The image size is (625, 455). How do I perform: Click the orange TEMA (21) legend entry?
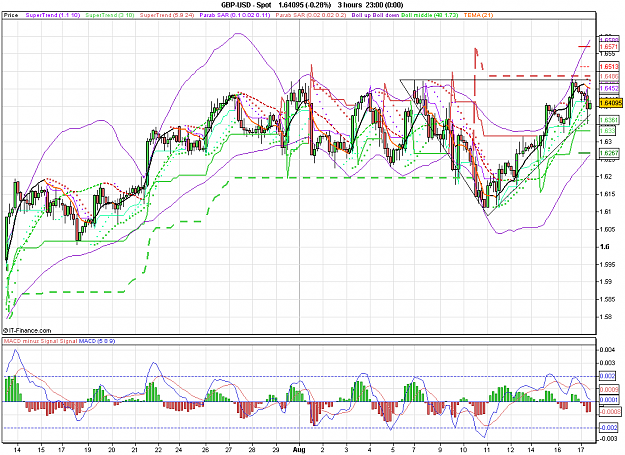(478, 15)
